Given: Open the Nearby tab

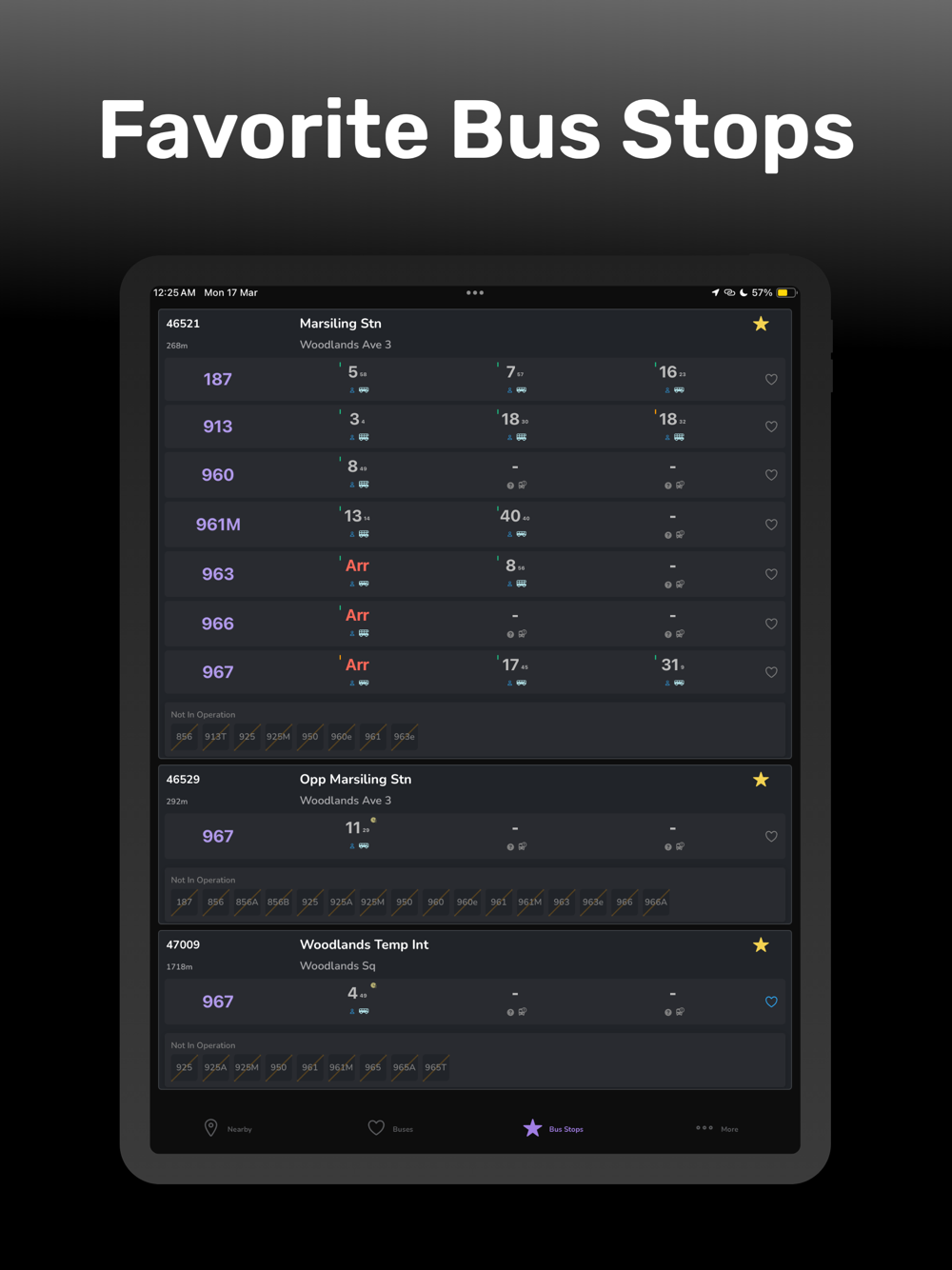Looking at the screenshot, I should 228,1128.
